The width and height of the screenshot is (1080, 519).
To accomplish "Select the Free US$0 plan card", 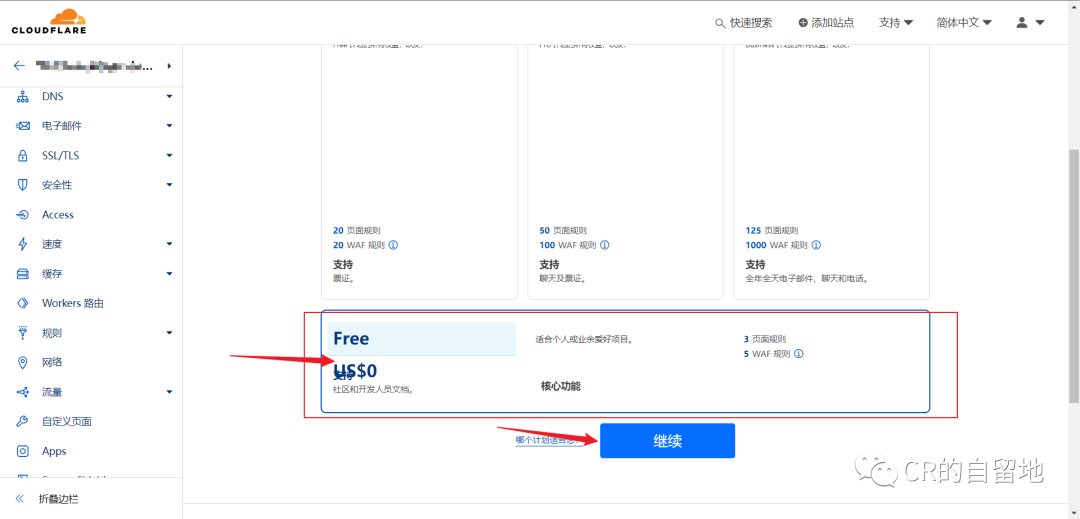I will click(x=625, y=361).
